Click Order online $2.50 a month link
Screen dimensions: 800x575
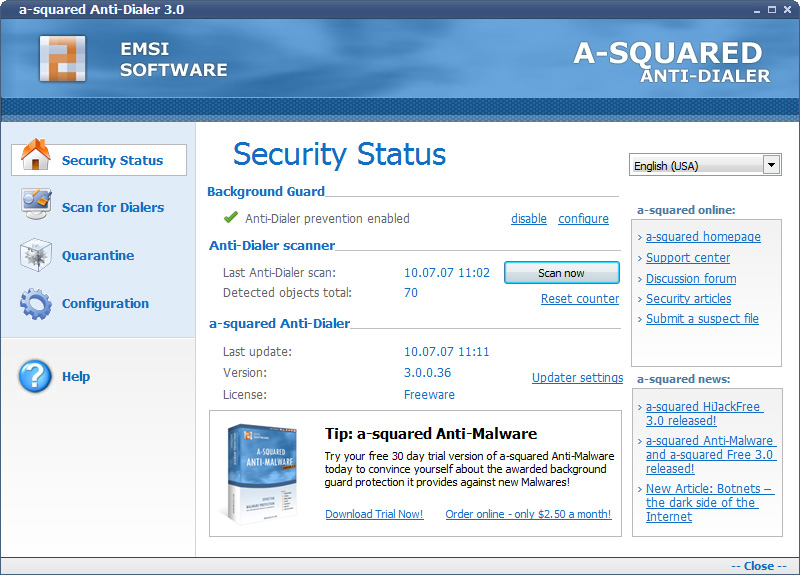[528, 514]
